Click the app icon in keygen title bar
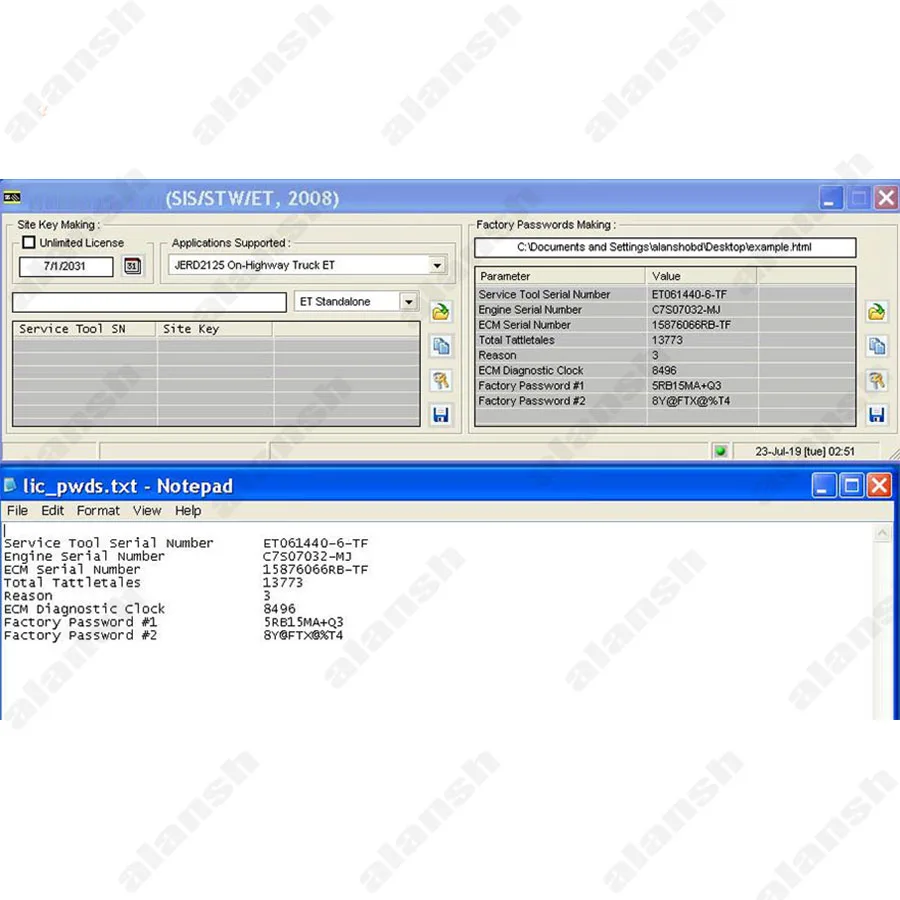 (11, 198)
